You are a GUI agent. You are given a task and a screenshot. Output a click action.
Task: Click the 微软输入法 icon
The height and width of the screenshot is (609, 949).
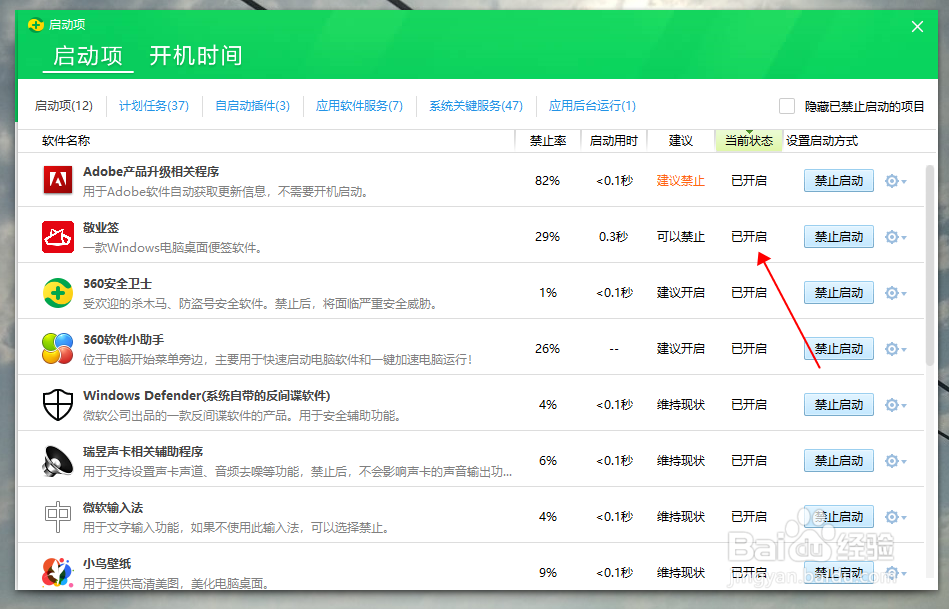pyautogui.click(x=57, y=517)
